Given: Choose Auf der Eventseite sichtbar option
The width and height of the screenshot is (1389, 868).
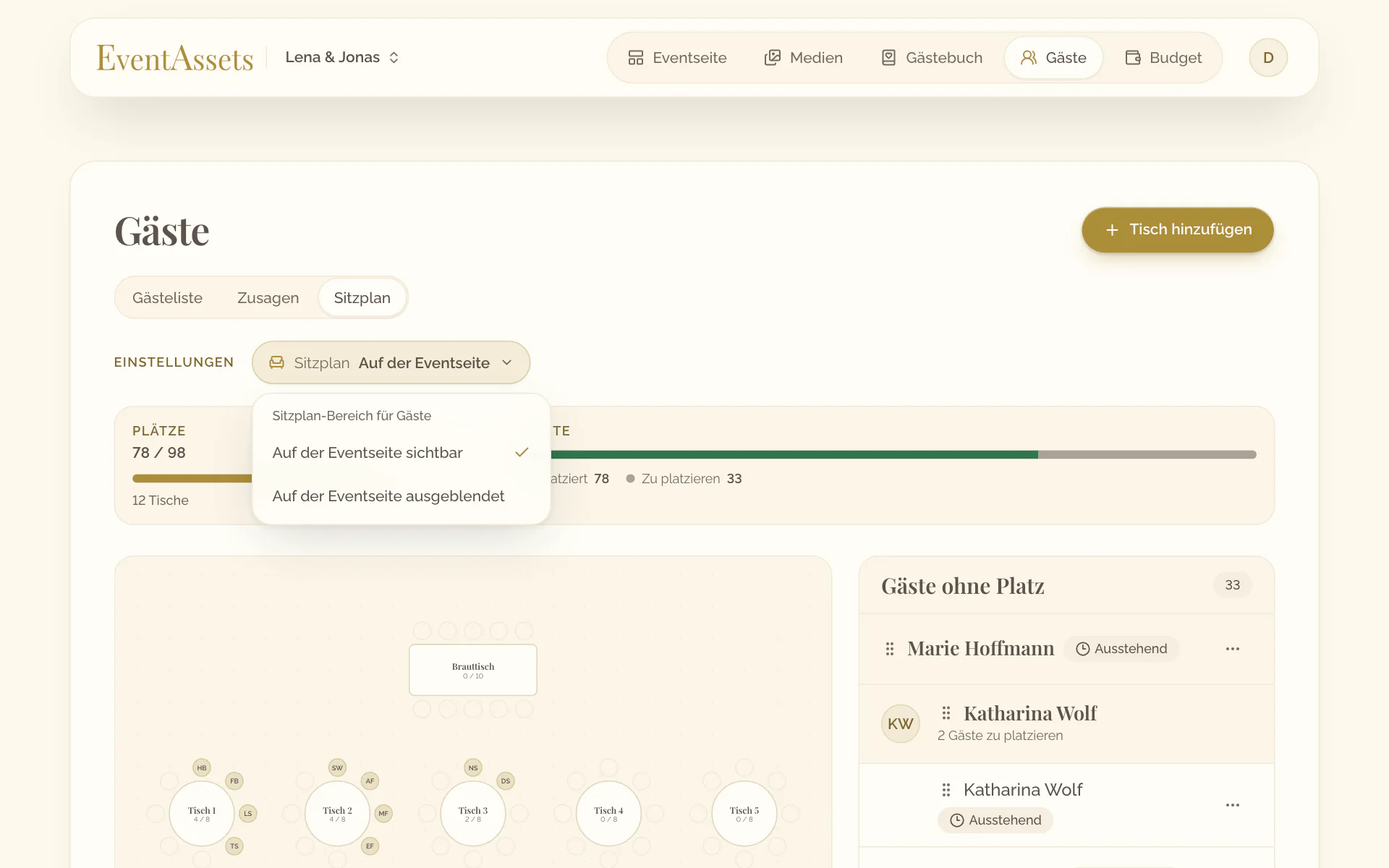Looking at the screenshot, I should 401,453.
